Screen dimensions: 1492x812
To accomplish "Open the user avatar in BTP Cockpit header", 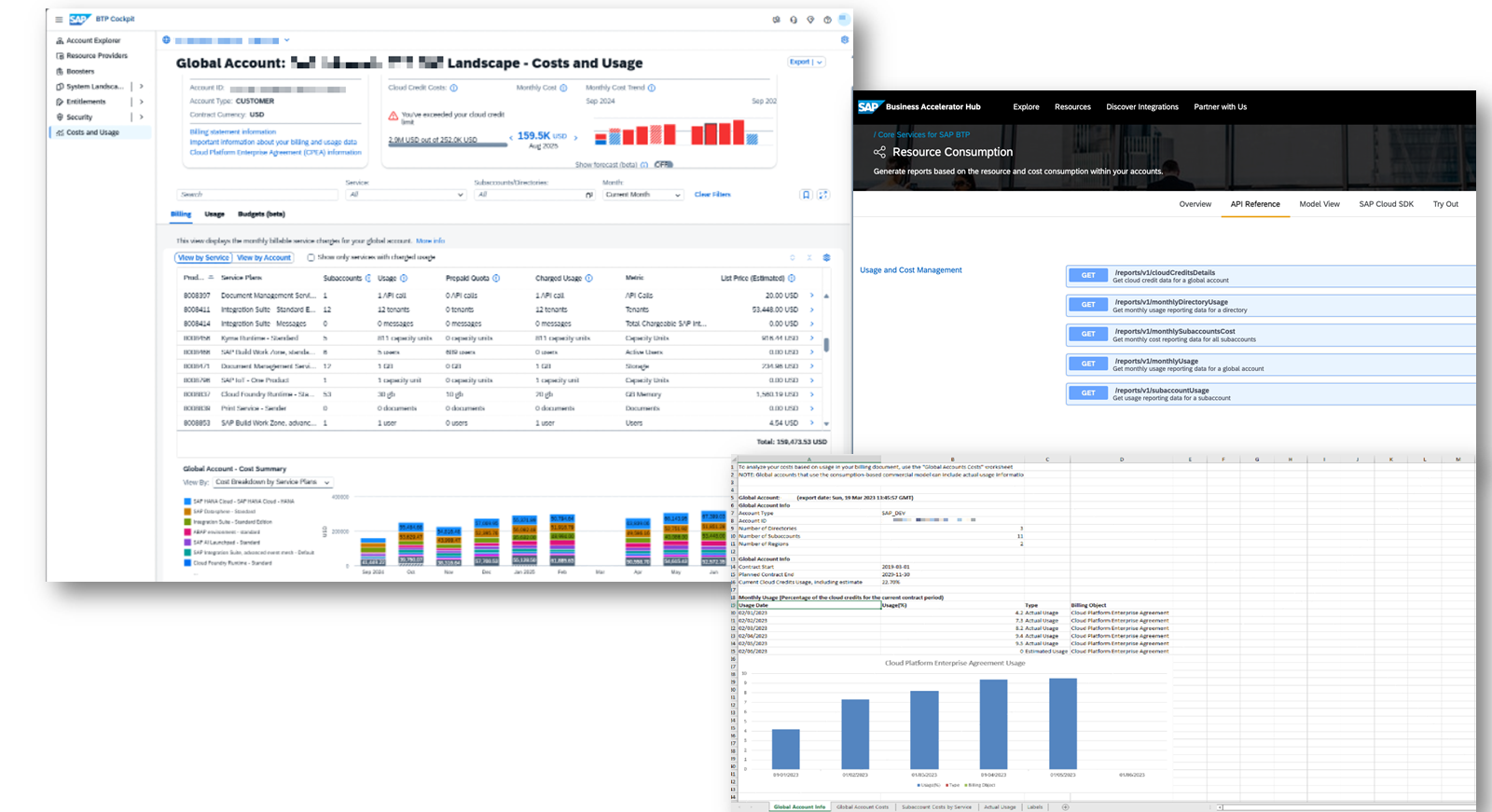I will [x=844, y=19].
